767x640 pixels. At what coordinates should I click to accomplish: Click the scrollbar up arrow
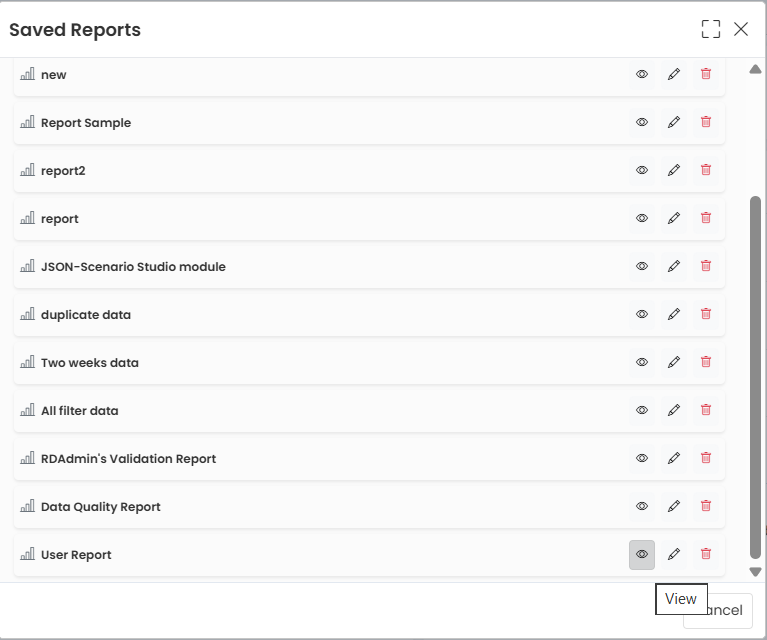click(755, 69)
